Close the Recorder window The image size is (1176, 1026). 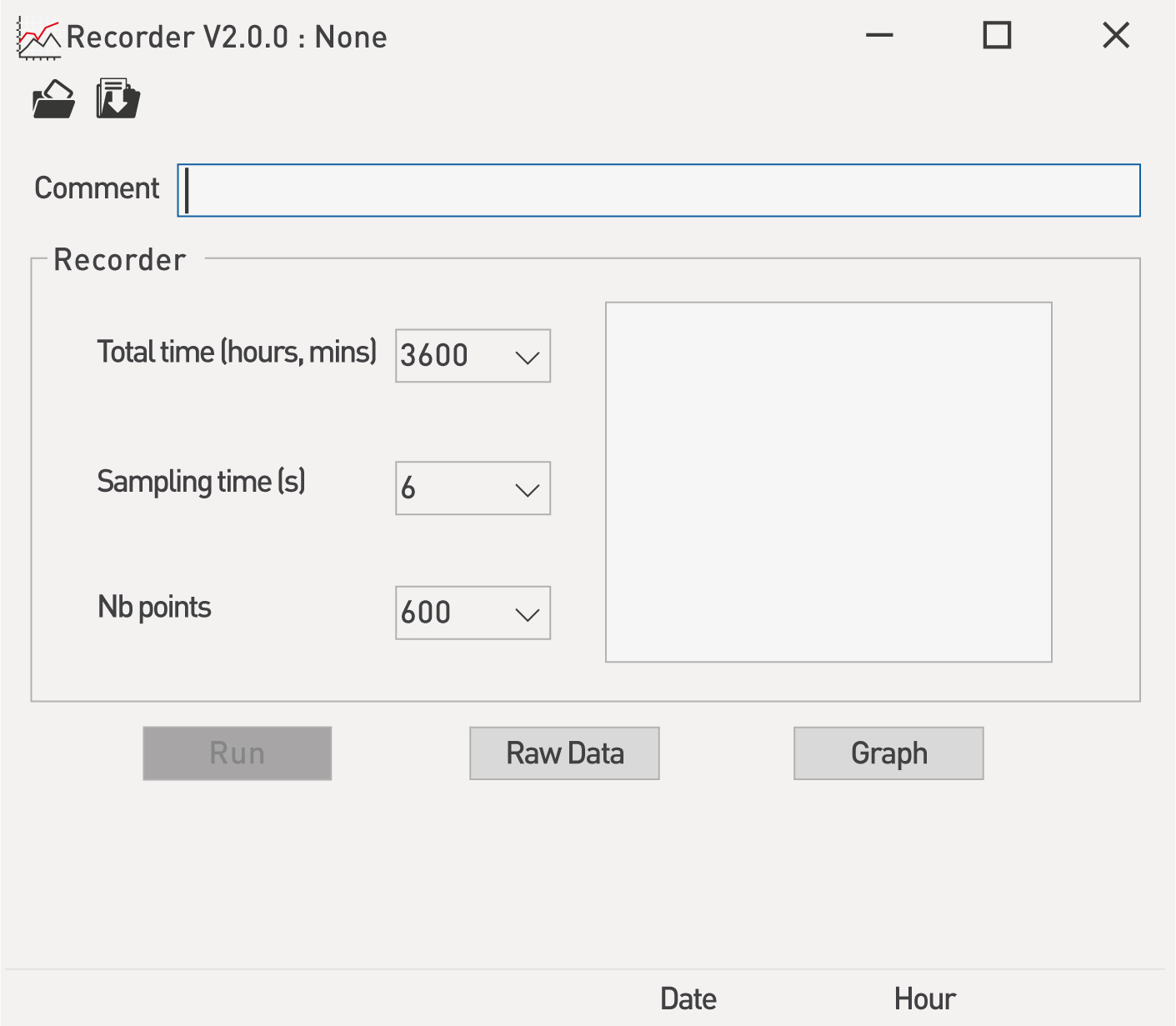click(1115, 36)
